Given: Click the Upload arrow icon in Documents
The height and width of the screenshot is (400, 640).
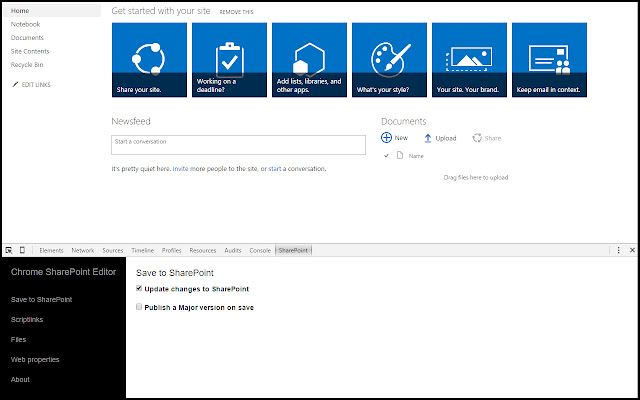Looking at the screenshot, I should [428, 138].
